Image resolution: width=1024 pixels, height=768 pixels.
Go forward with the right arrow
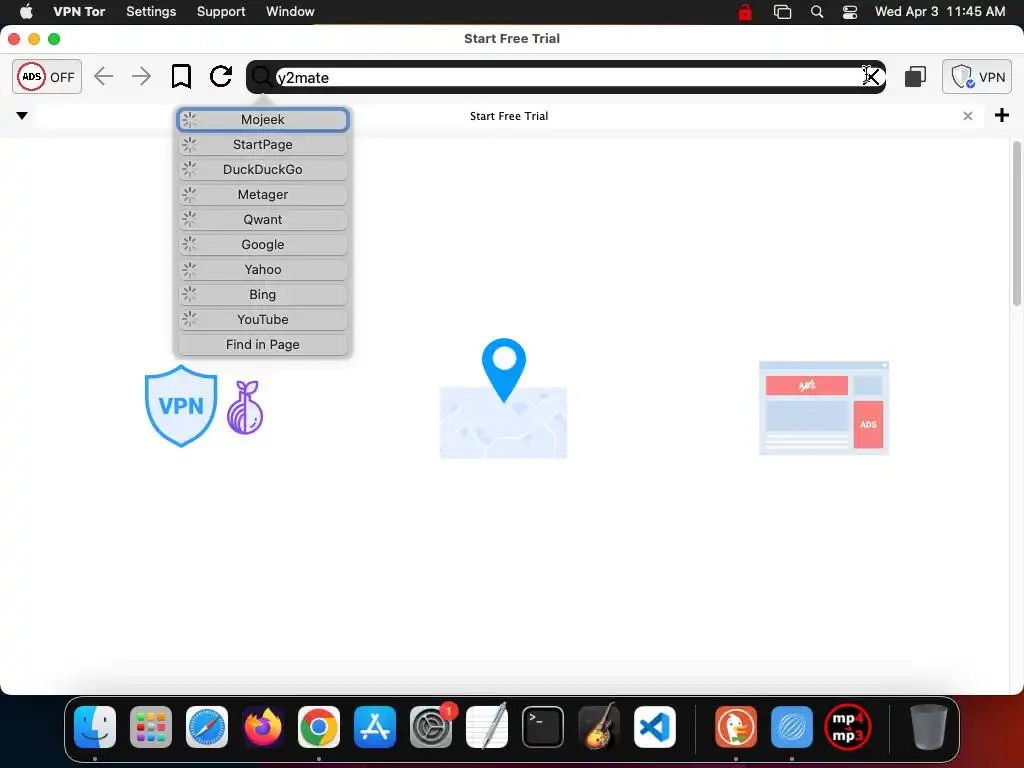(141, 76)
